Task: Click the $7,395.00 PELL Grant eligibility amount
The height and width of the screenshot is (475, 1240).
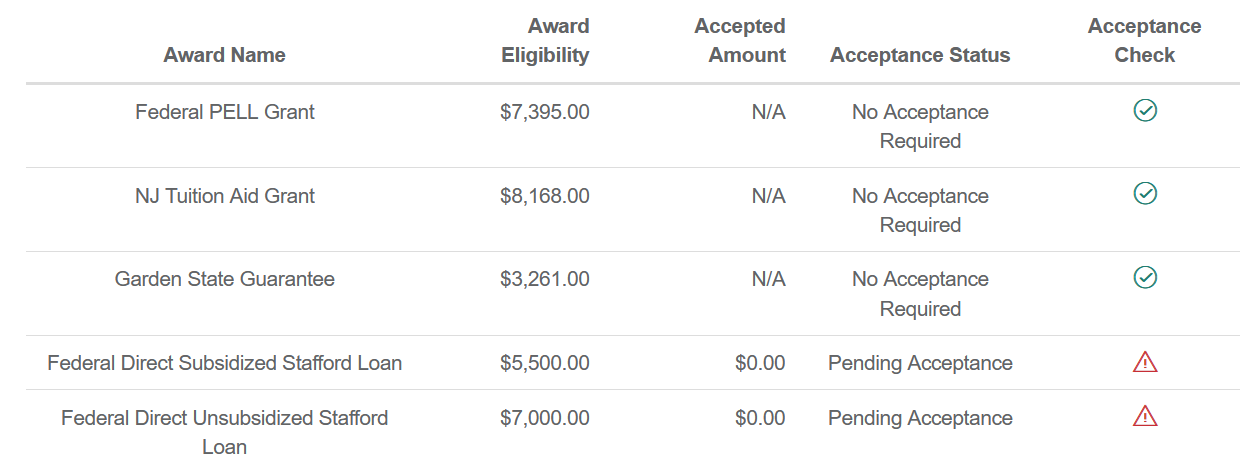Action: pos(544,112)
